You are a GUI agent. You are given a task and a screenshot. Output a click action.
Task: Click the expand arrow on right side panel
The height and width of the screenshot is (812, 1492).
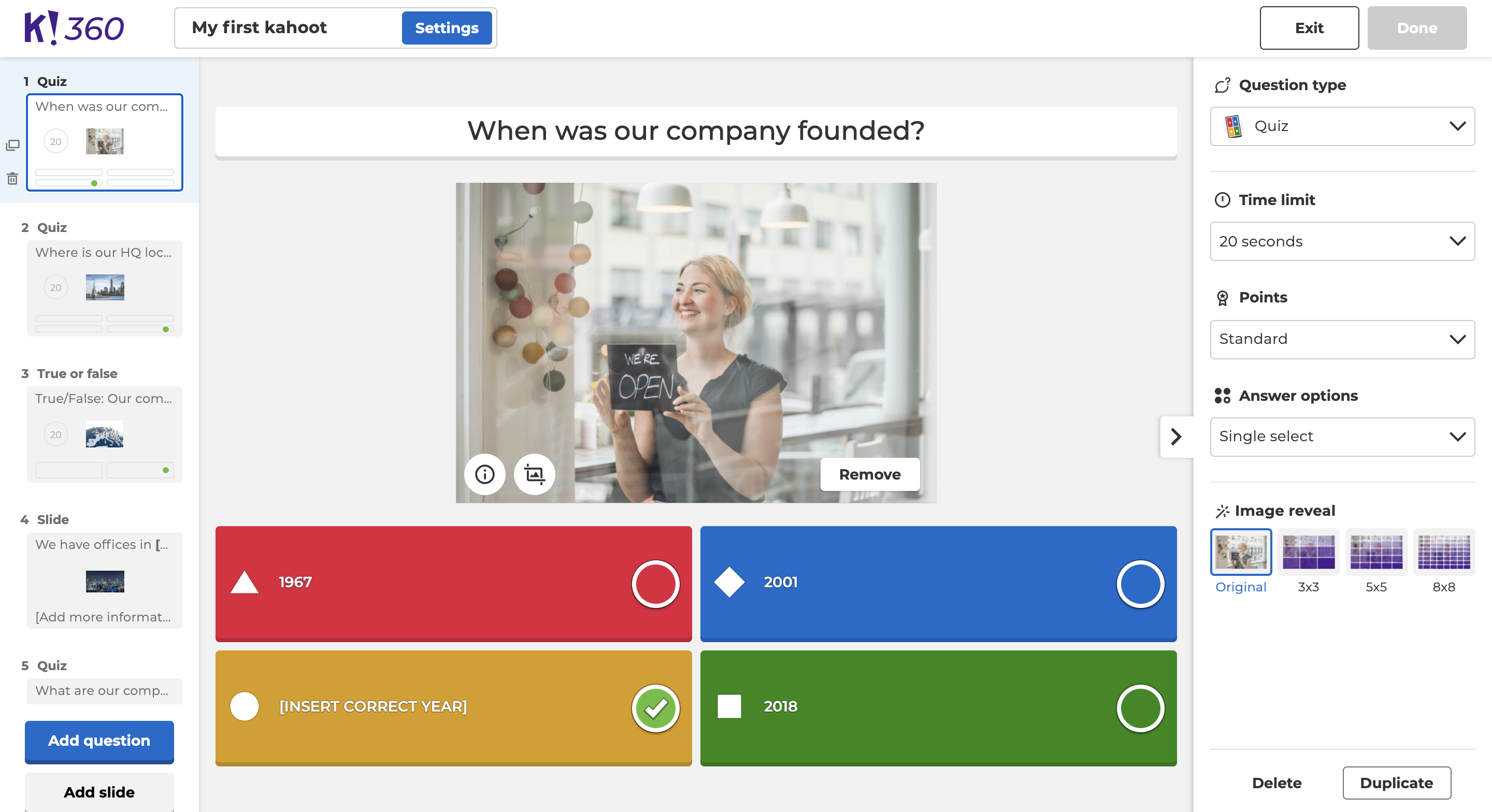[1177, 434]
